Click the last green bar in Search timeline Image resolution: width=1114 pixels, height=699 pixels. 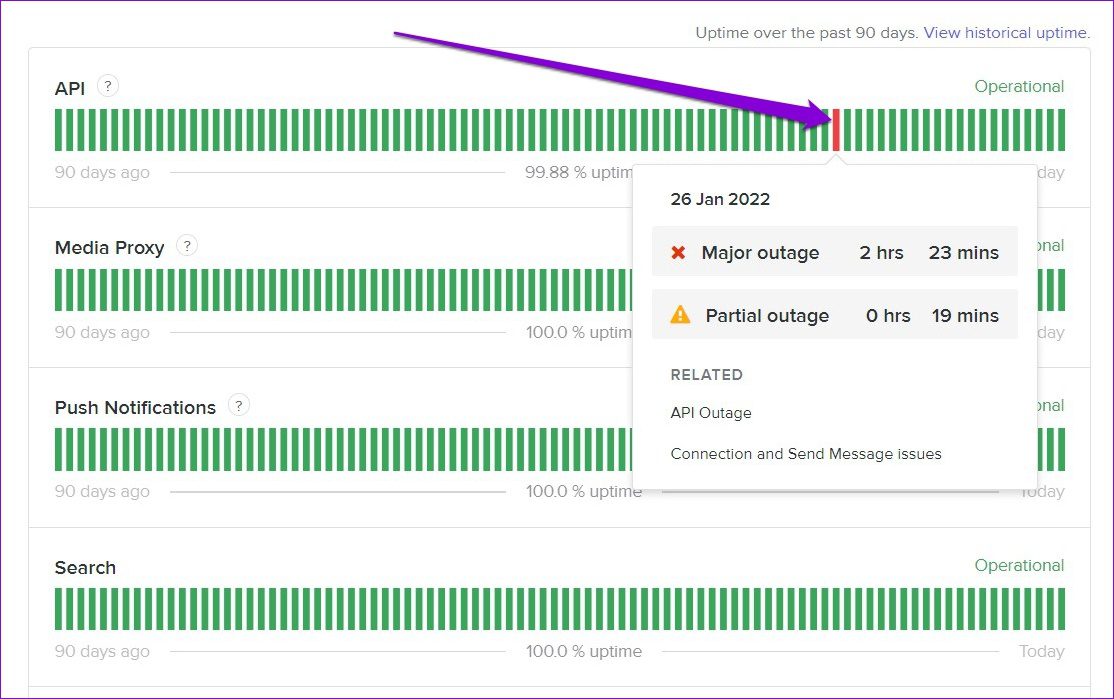pos(1060,609)
